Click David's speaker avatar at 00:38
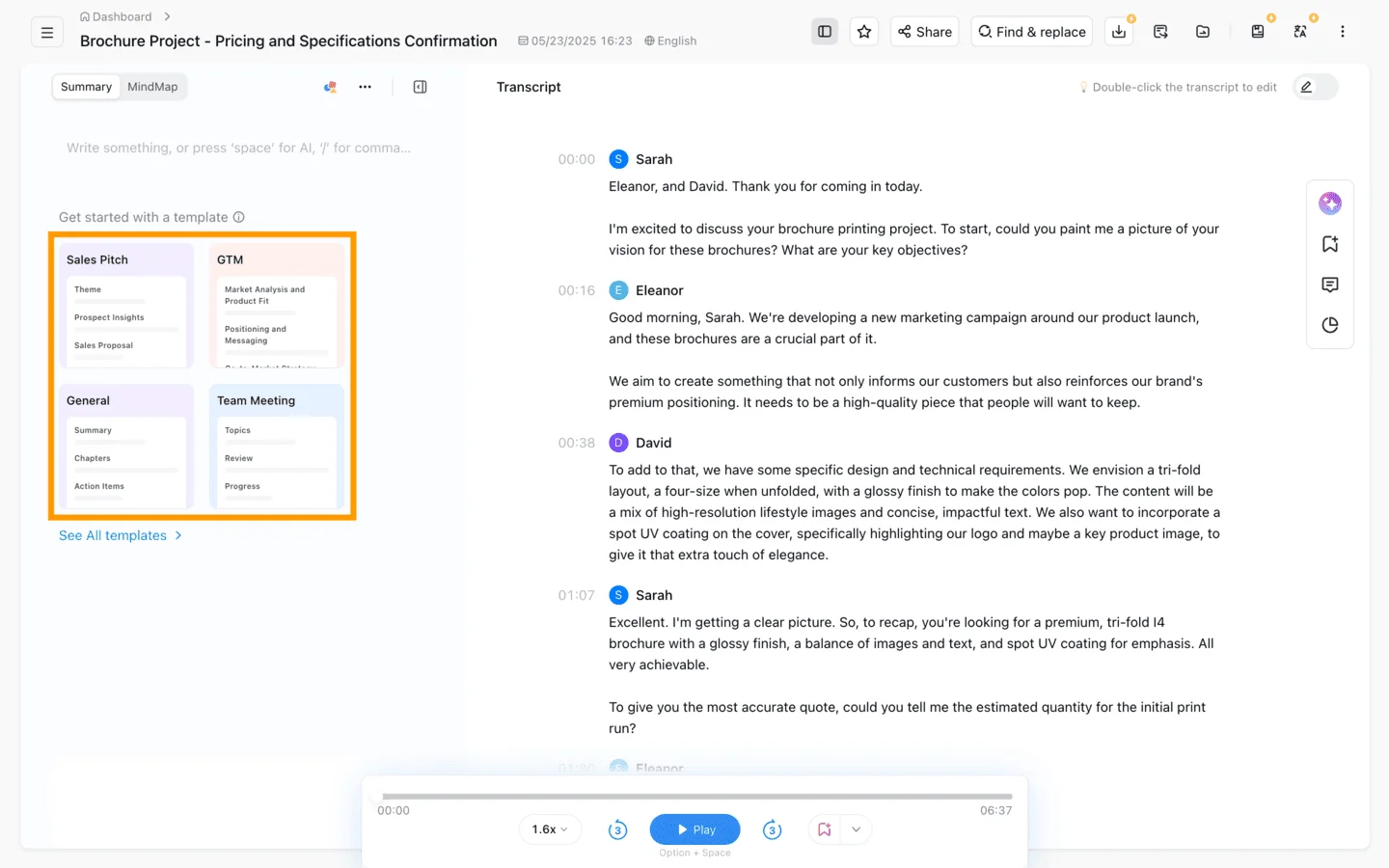The width and height of the screenshot is (1389, 868). (618, 443)
